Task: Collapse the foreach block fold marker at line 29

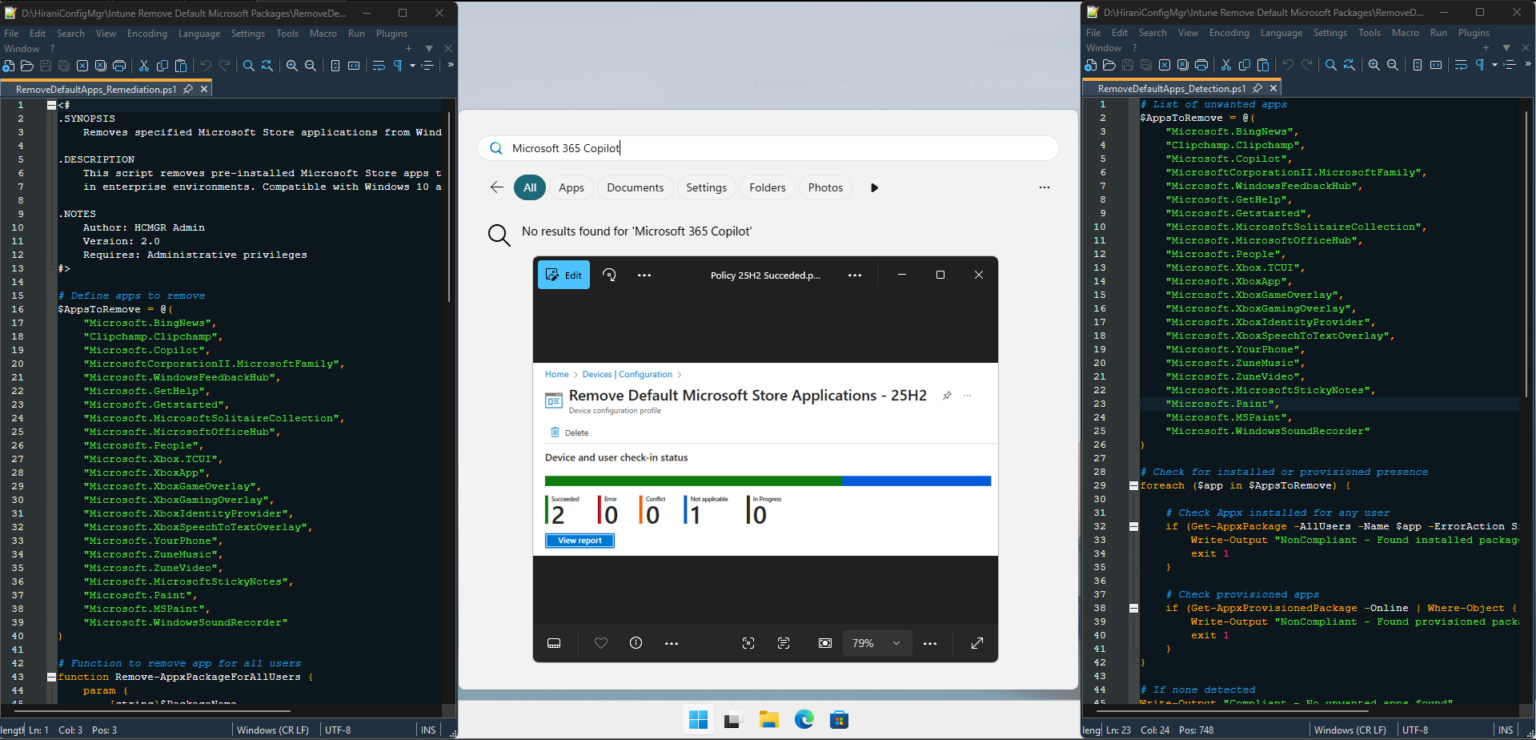Action: (x=1133, y=485)
